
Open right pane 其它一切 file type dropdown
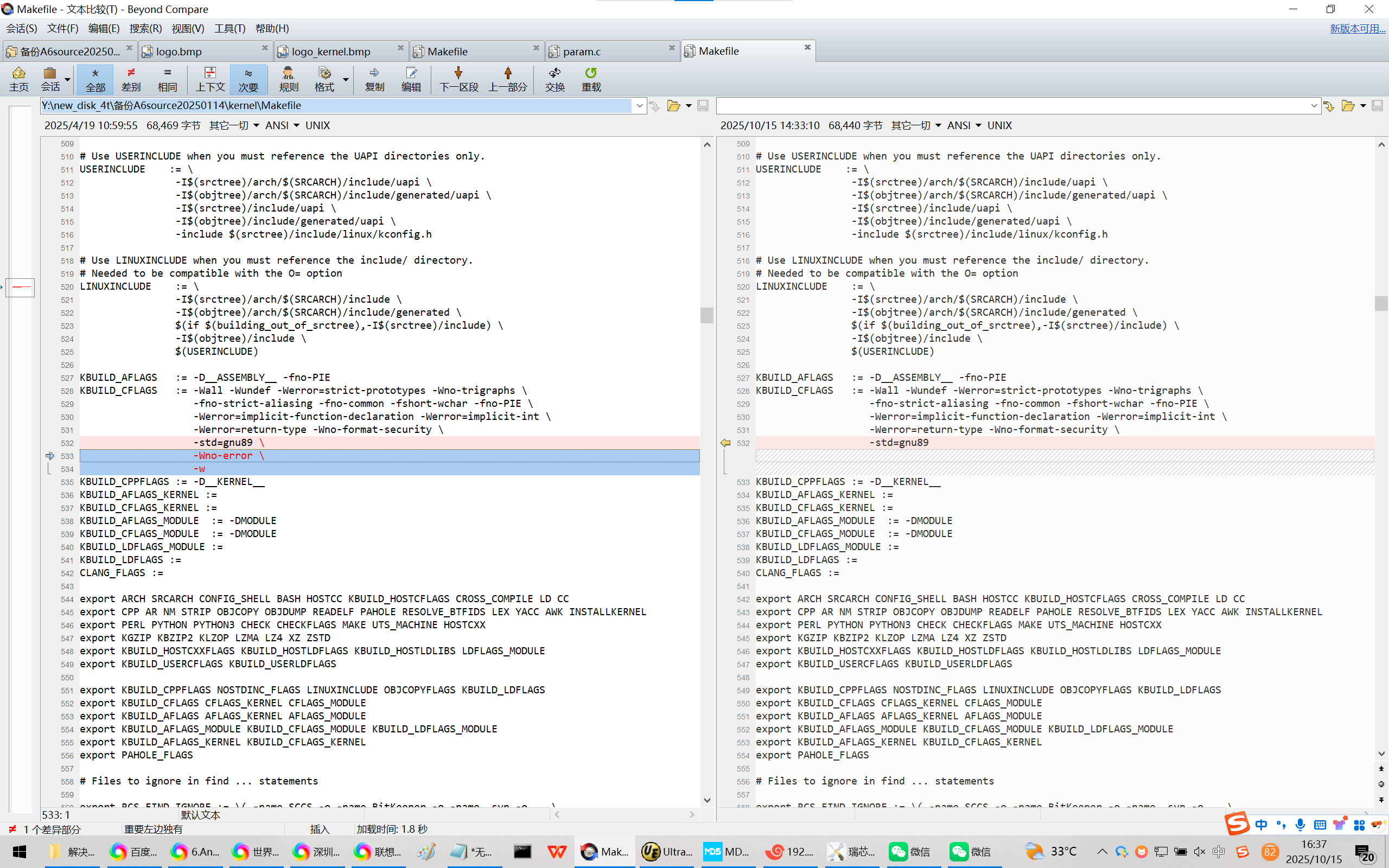point(916,125)
